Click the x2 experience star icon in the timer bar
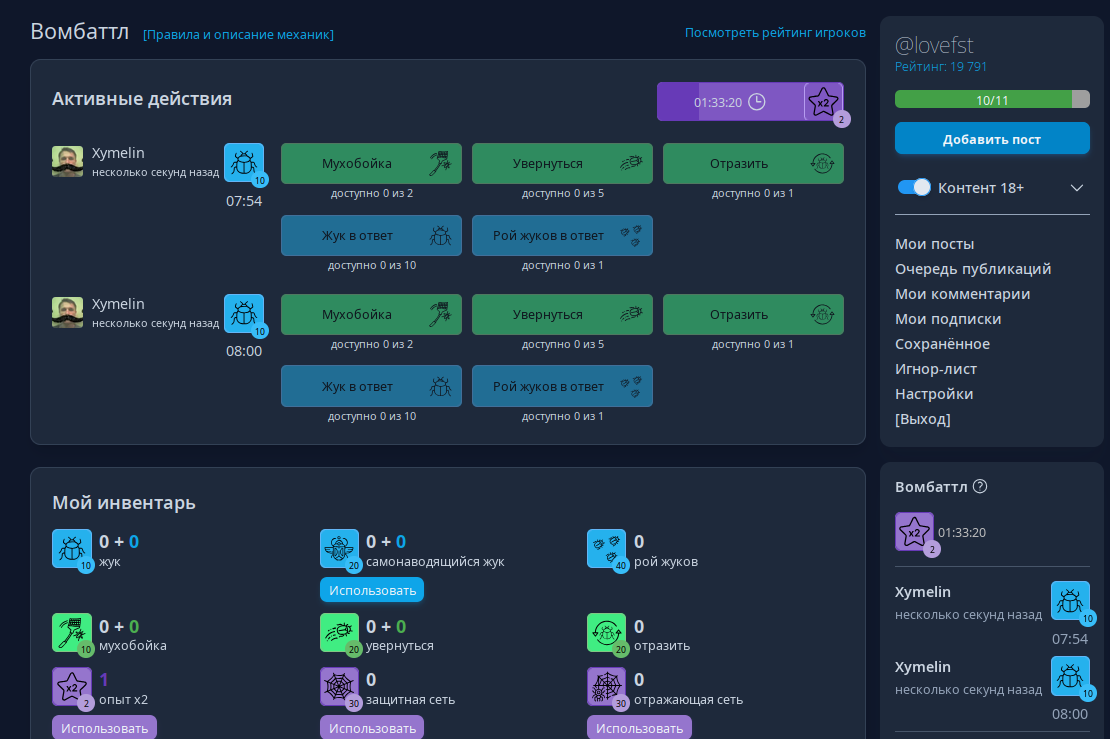 pyautogui.click(x=823, y=101)
